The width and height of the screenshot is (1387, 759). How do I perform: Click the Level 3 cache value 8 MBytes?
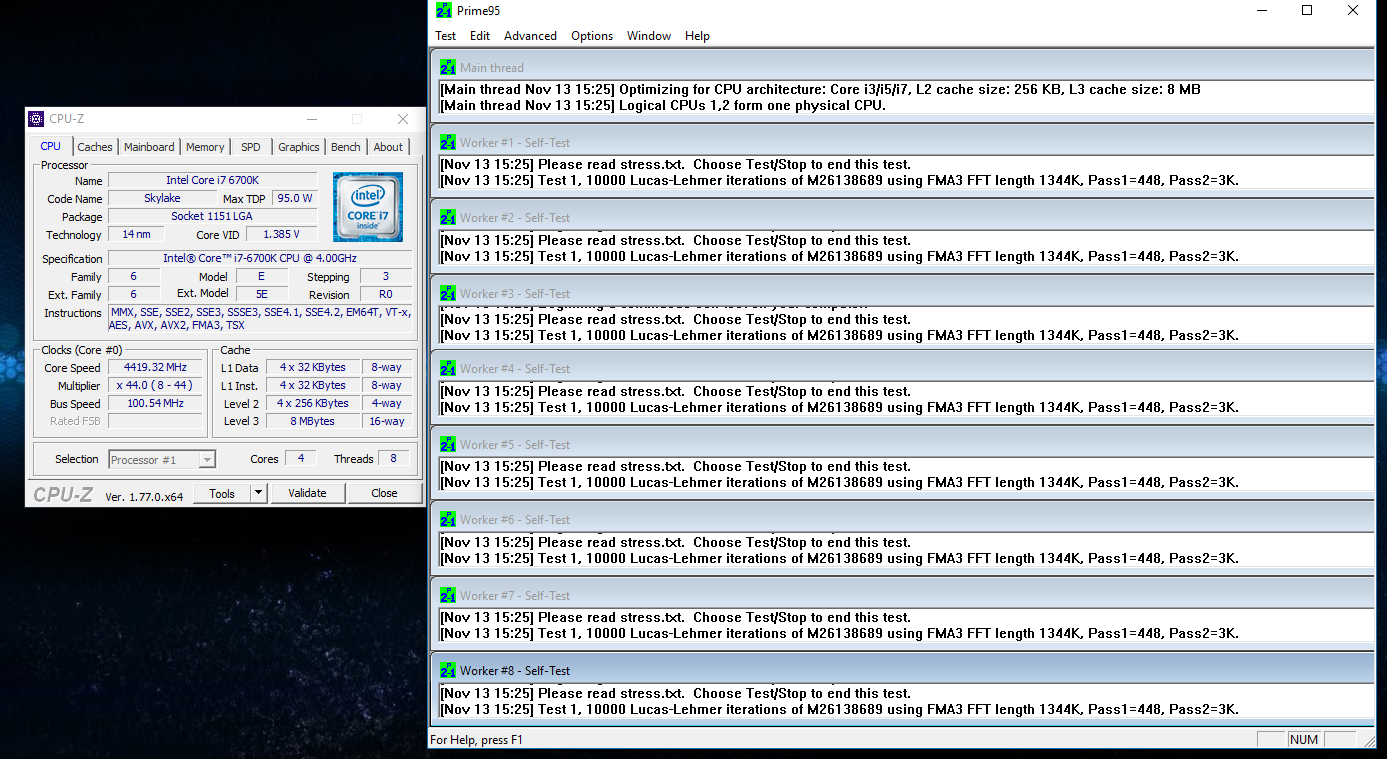click(313, 422)
